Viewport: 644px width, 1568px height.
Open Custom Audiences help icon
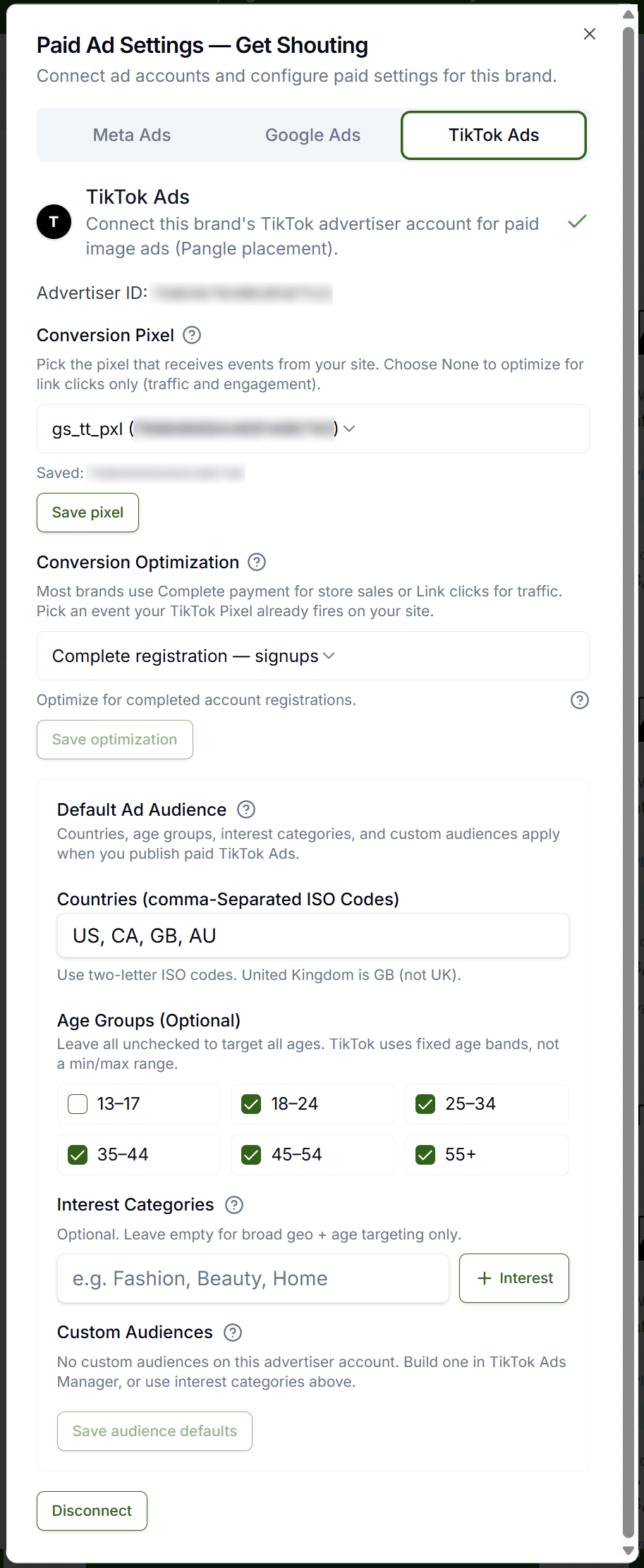[x=233, y=1333]
